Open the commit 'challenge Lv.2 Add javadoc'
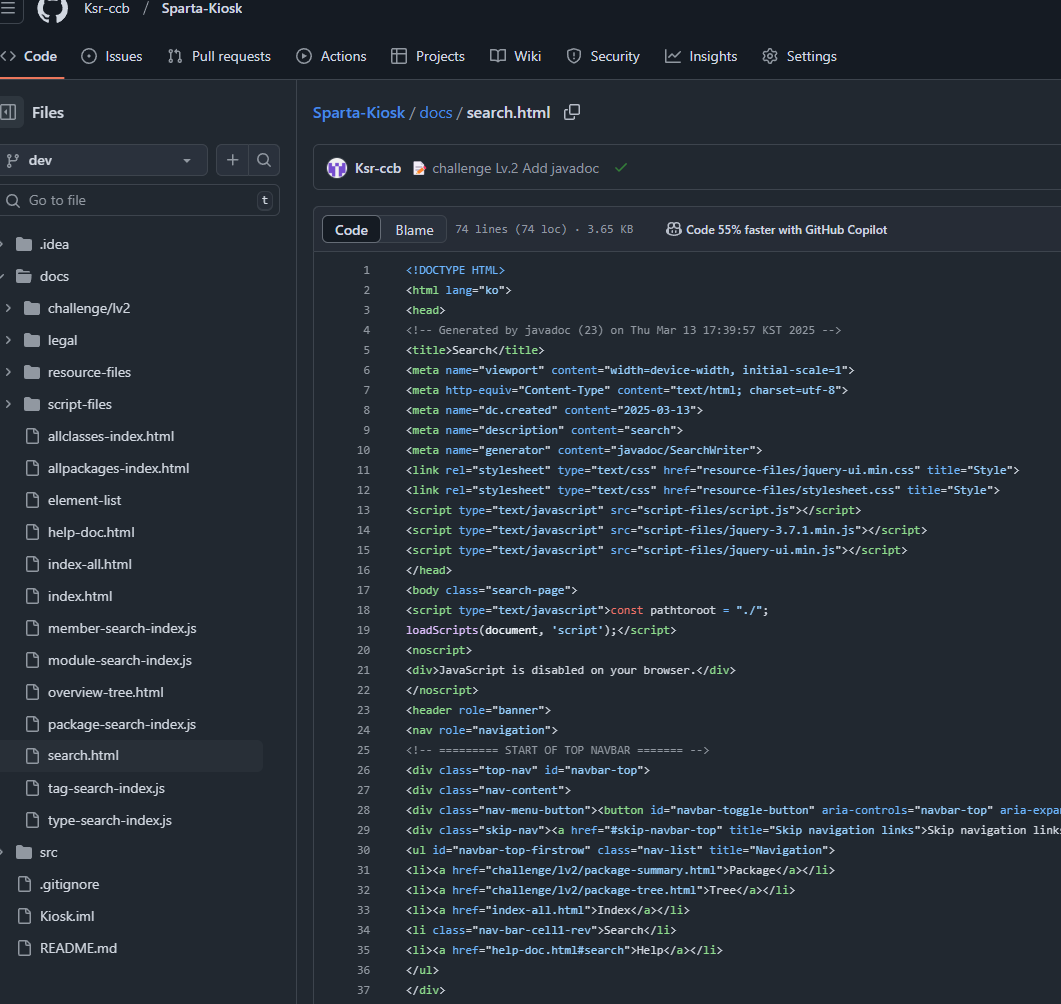1061x1004 pixels. tap(516, 168)
